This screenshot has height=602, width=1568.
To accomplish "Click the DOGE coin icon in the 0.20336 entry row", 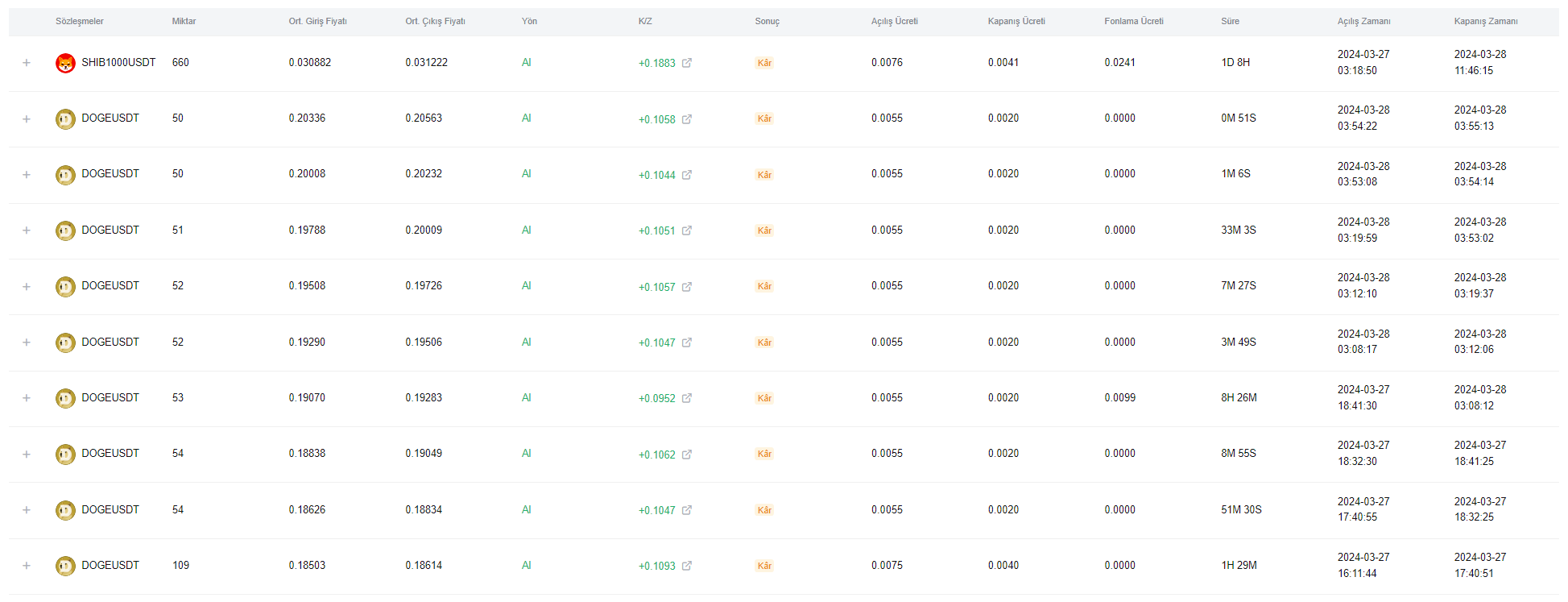I will [65, 119].
